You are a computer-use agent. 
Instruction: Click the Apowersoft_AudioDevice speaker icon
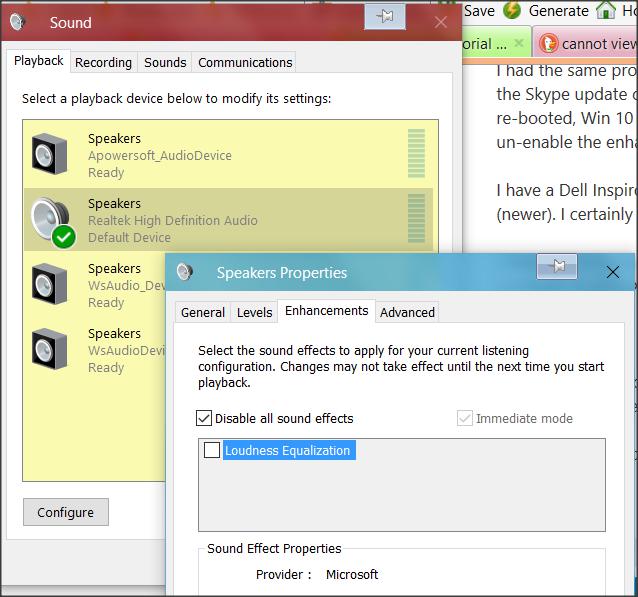pyautogui.click(x=50, y=154)
